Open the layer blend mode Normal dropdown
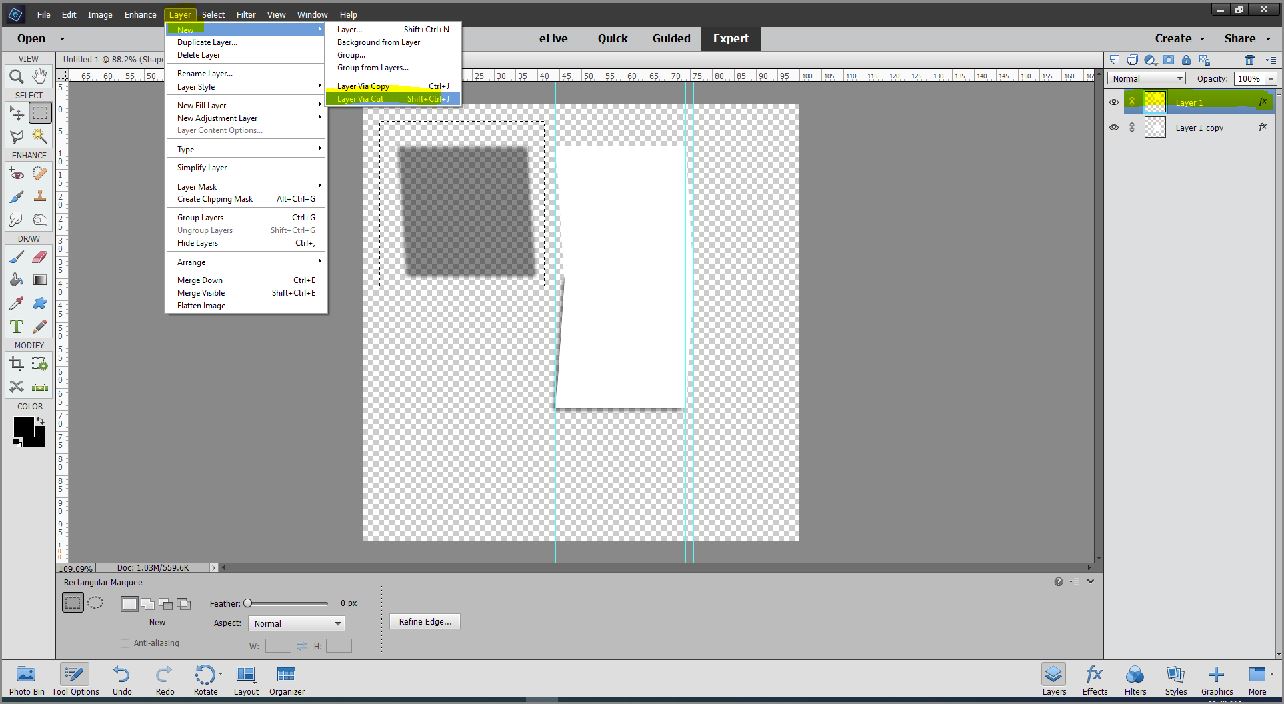The width and height of the screenshot is (1284, 704). point(1147,78)
